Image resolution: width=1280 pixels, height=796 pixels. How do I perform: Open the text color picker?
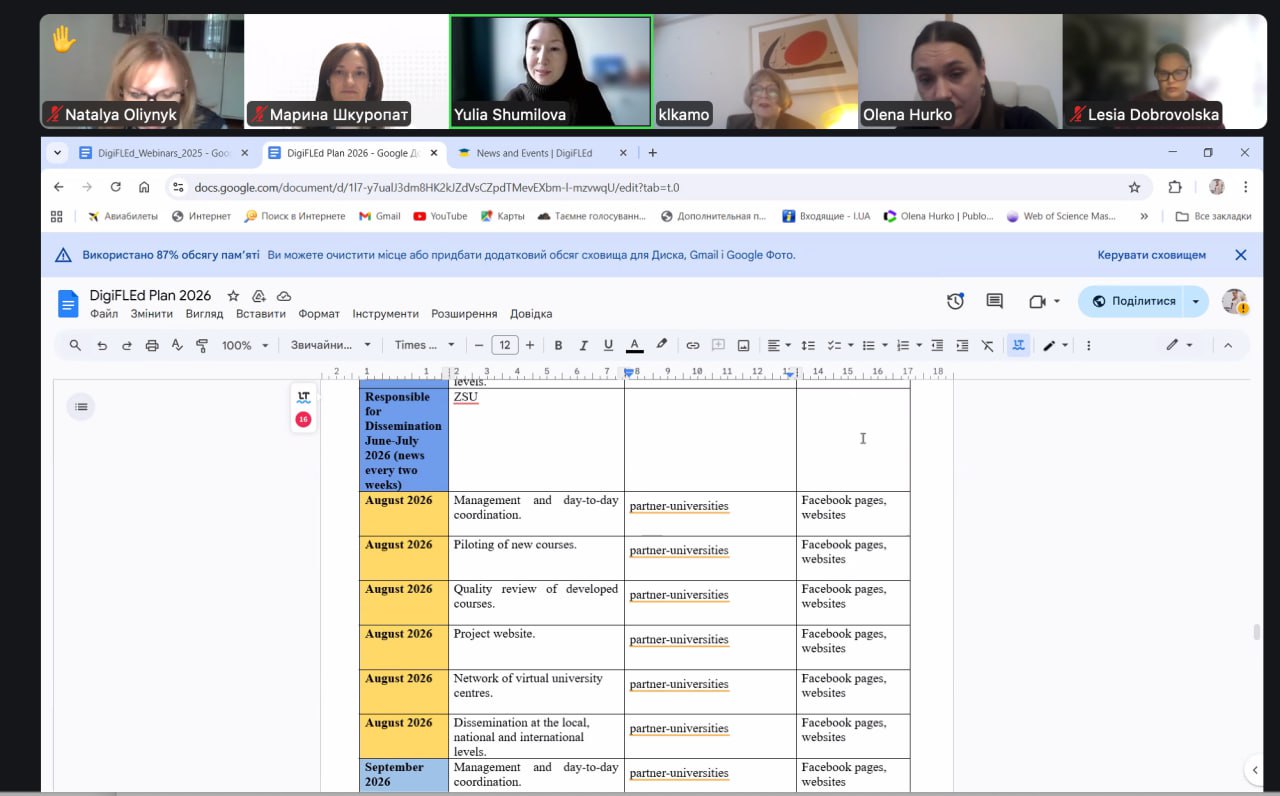634,345
